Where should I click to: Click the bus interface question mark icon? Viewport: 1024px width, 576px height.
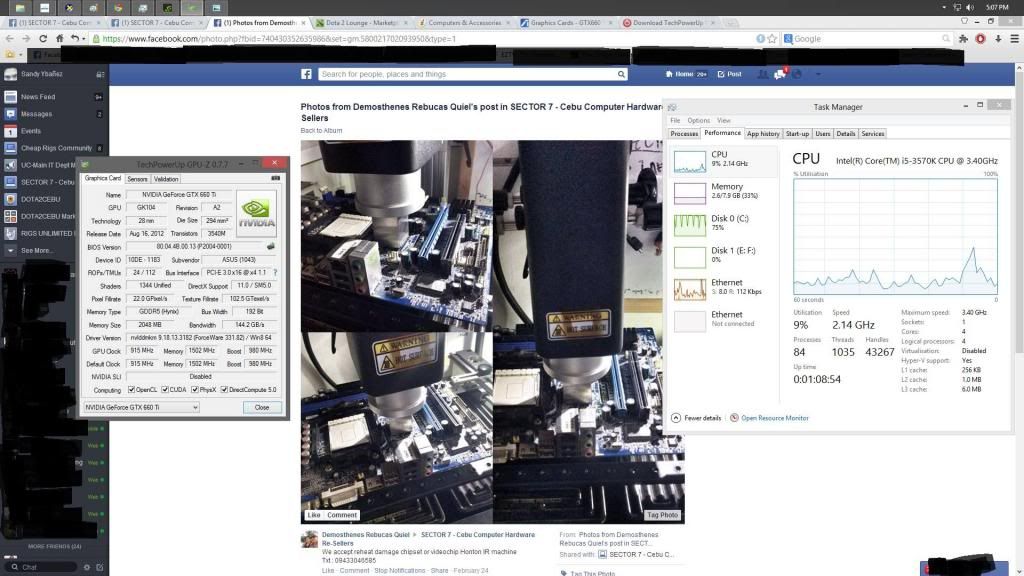click(275, 272)
